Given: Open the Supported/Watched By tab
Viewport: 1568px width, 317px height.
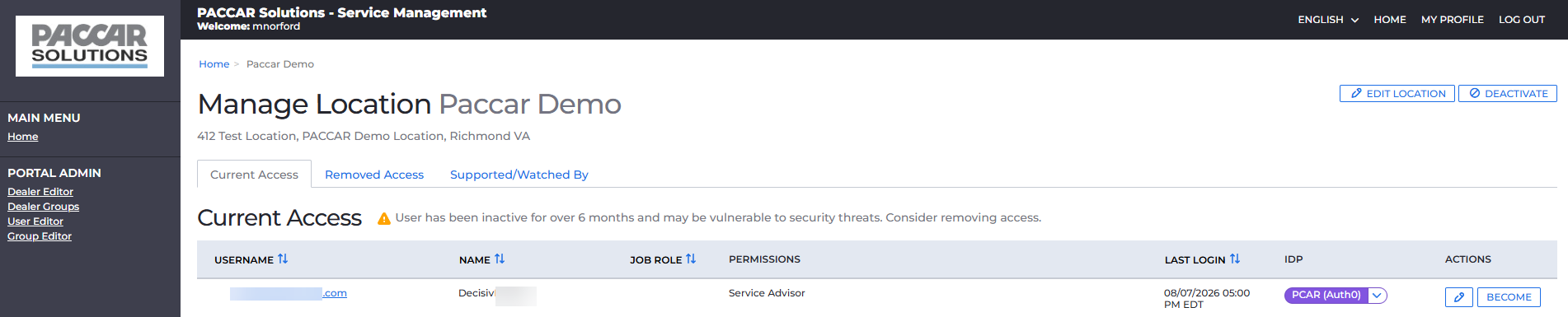Looking at the screenshot, I should coord(519,175).
